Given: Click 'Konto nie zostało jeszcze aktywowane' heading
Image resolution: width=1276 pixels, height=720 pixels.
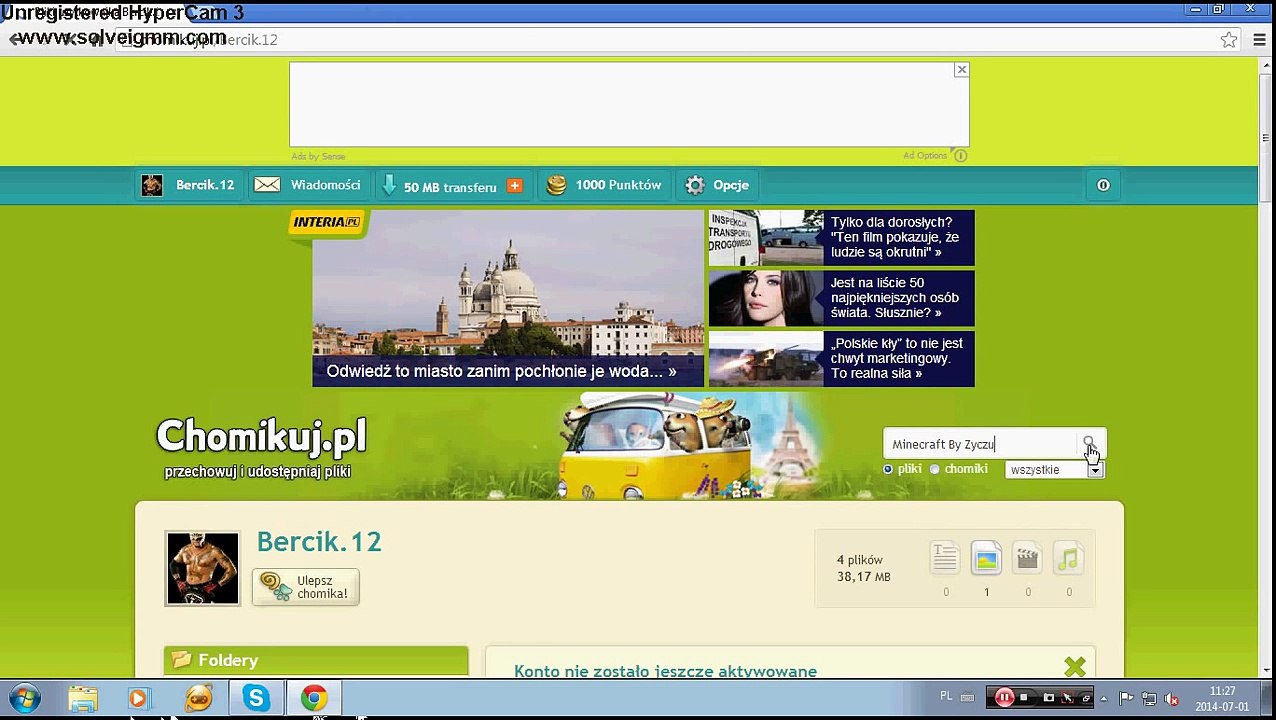Looking at the screenshot, I should point(665,671).
